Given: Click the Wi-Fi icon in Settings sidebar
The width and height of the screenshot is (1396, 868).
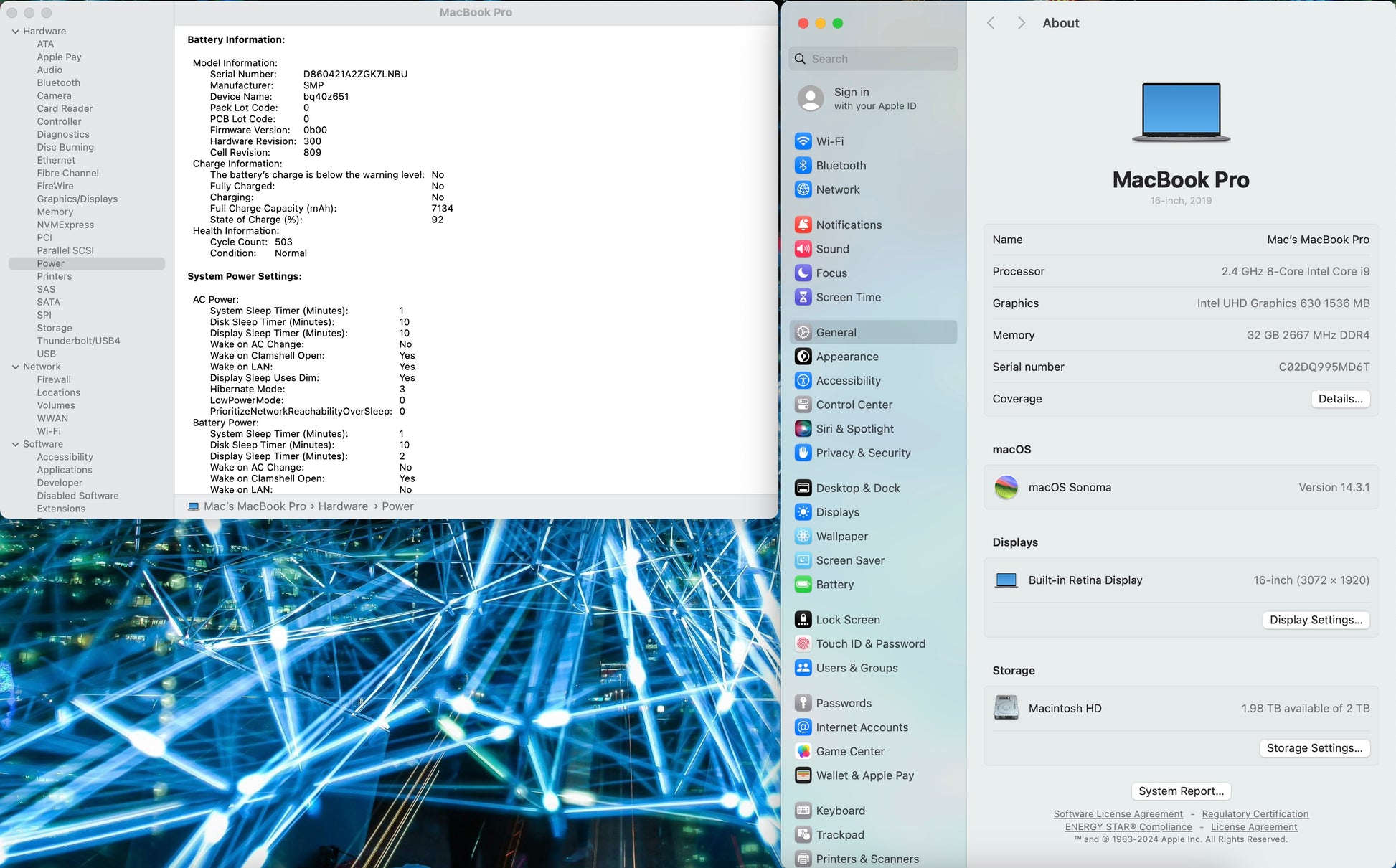Looking at the screenshot, I should coord(803,141).
